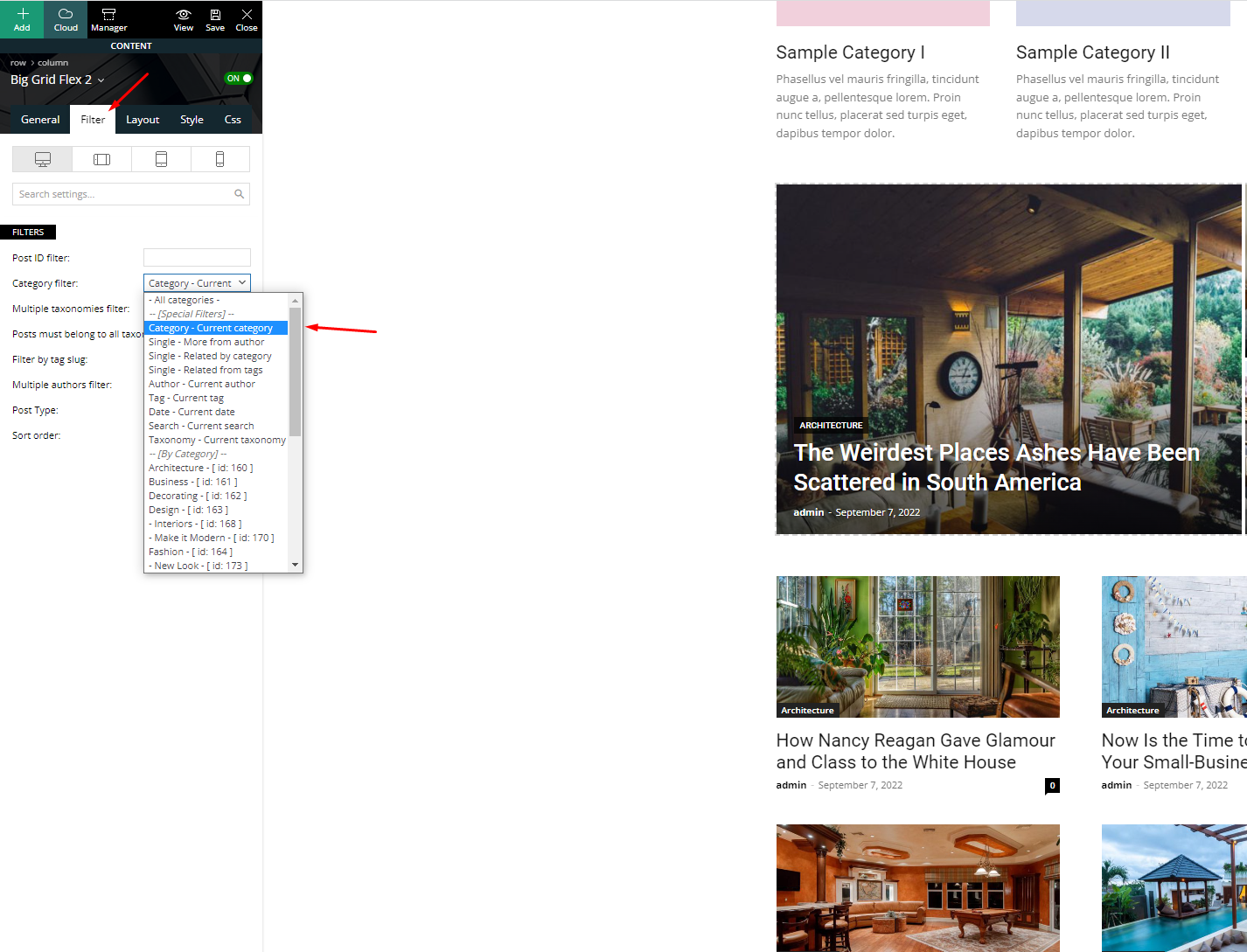Select Interiors id 168 subcategory
The height and width of the screenshot is (952, 1247).
[216, 524]
